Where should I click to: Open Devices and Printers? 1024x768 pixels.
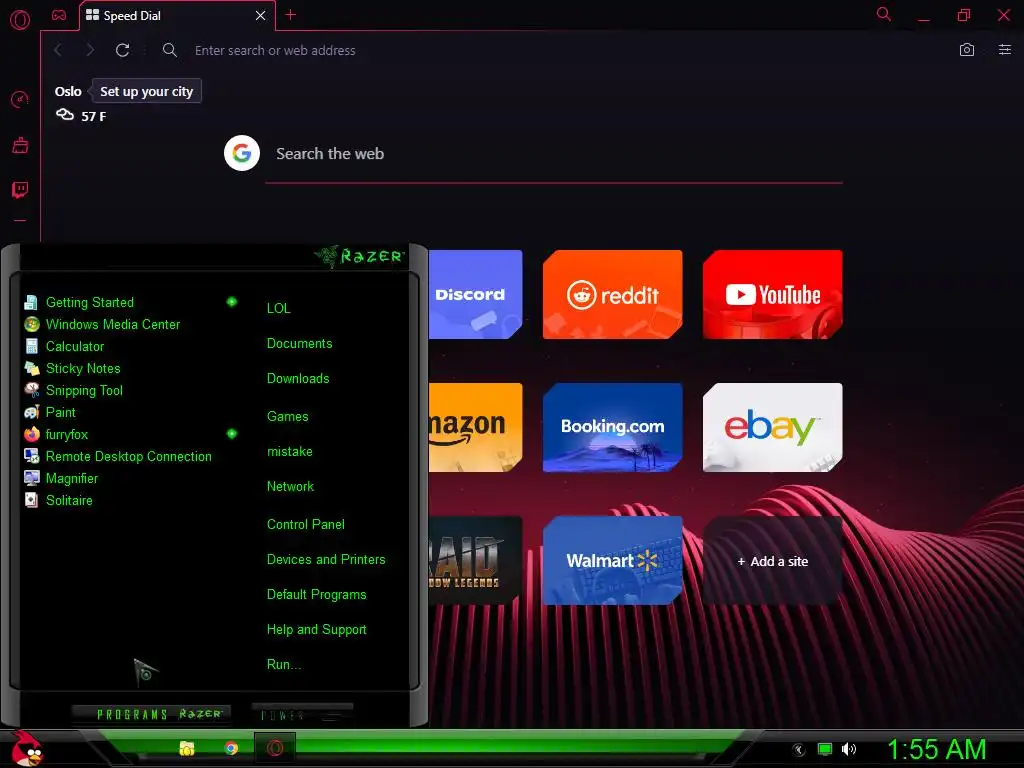[326, 560]
